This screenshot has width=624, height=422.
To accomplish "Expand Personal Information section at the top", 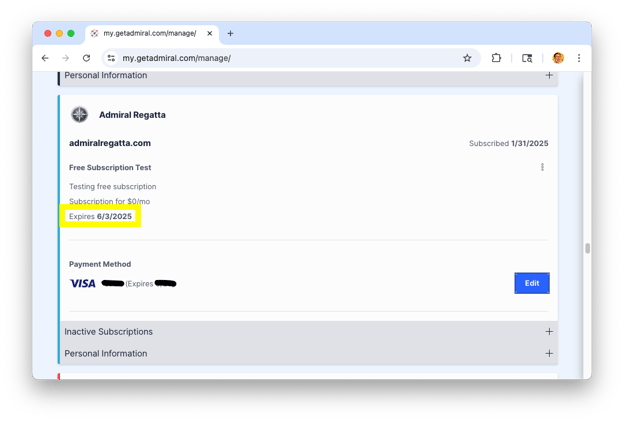I will coord(308,76).
